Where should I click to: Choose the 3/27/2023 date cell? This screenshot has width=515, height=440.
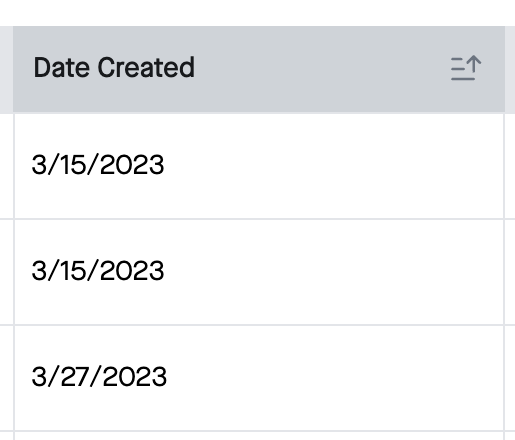(x=259, y=378)
